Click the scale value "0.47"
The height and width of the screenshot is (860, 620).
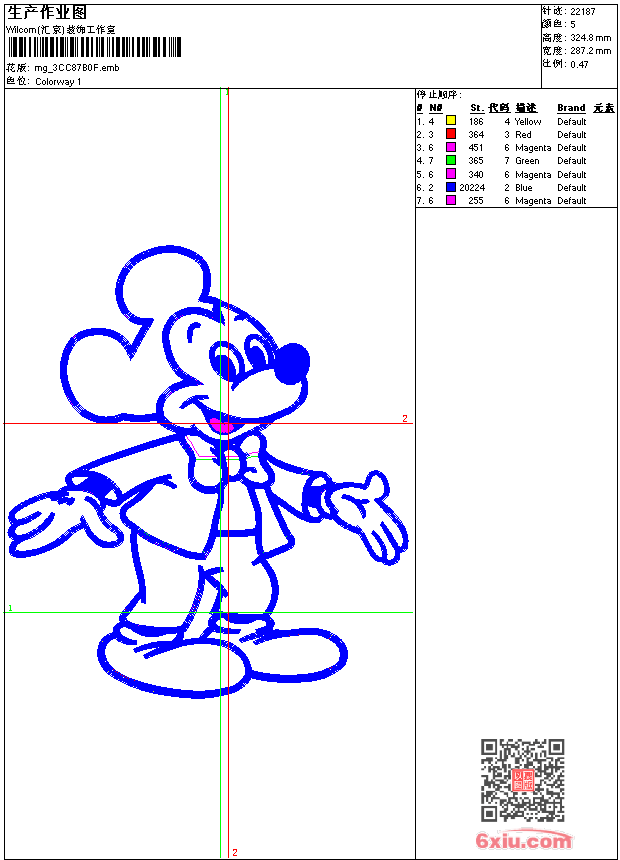pos(579,64)
